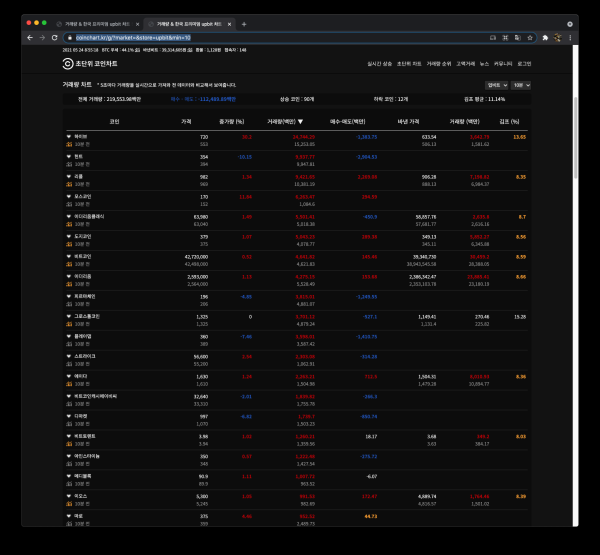The image size is (600, 555).
Task: Open chart icon in 모스코인 row priced 170
Action: click(69, 204)
